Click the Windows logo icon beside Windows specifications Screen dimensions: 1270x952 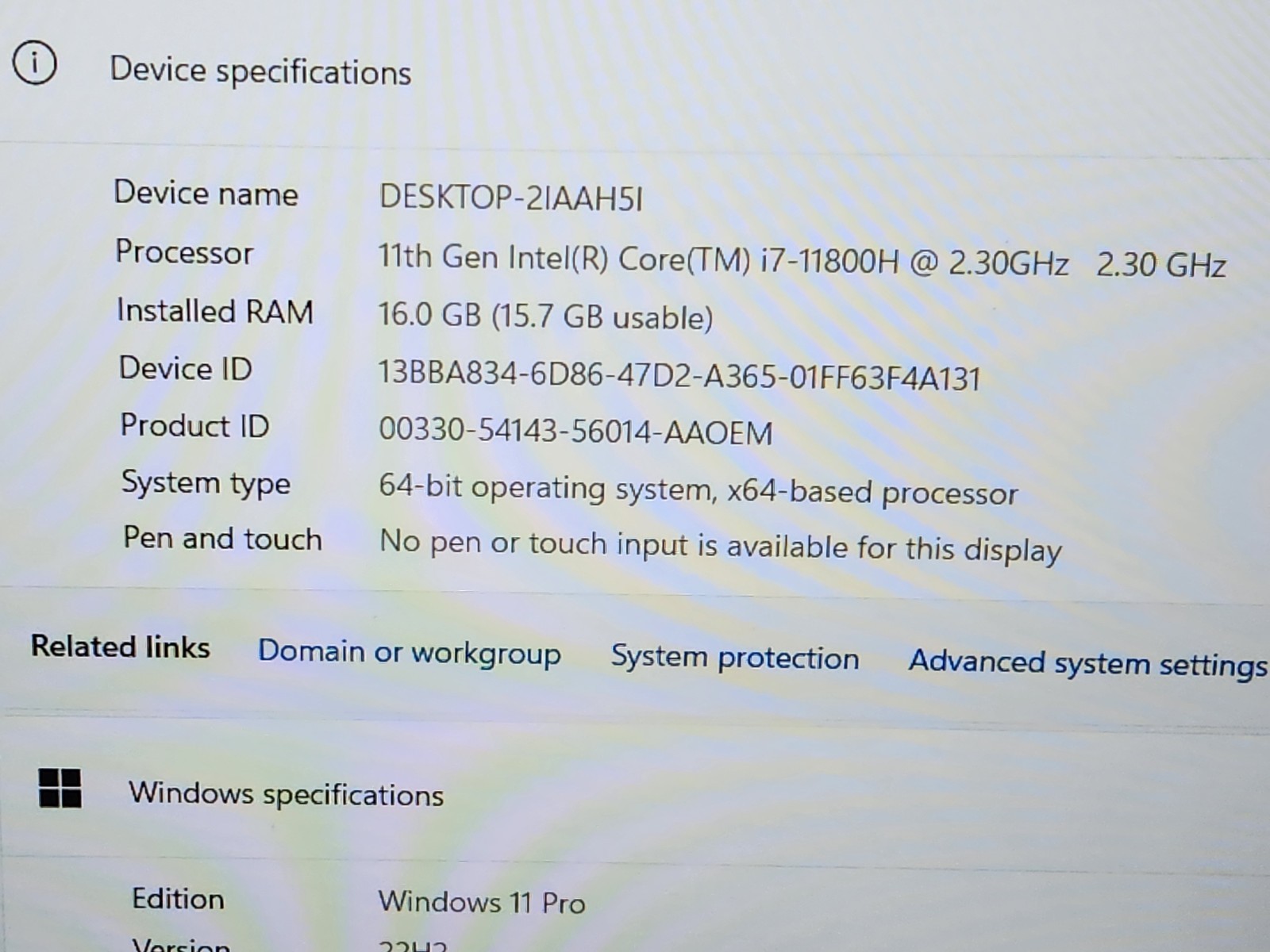pyautogui.click(x=60, y=788)
